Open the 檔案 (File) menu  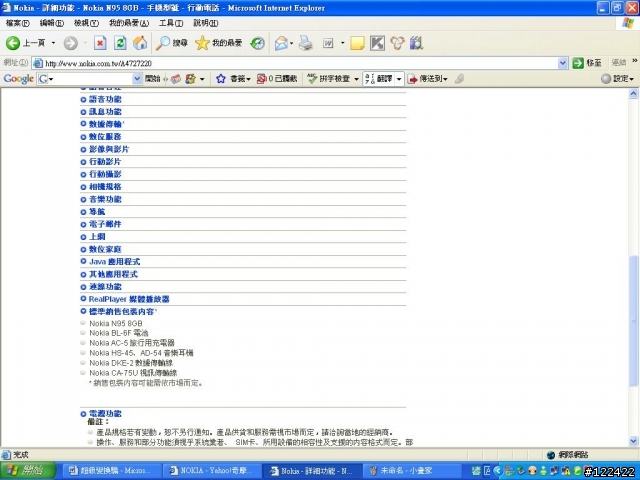click(18, 23)
